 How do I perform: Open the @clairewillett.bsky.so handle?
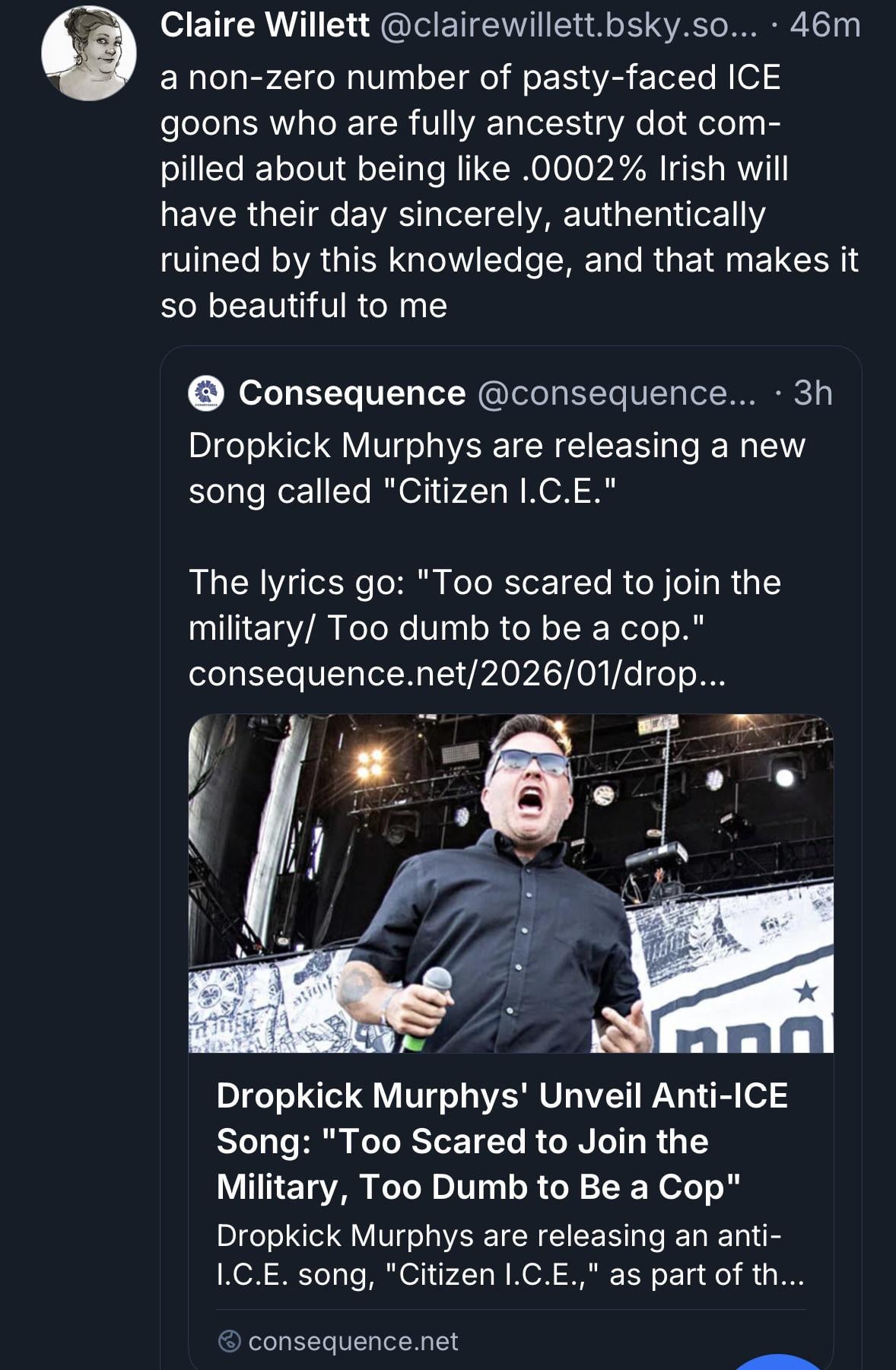(567, 25)
